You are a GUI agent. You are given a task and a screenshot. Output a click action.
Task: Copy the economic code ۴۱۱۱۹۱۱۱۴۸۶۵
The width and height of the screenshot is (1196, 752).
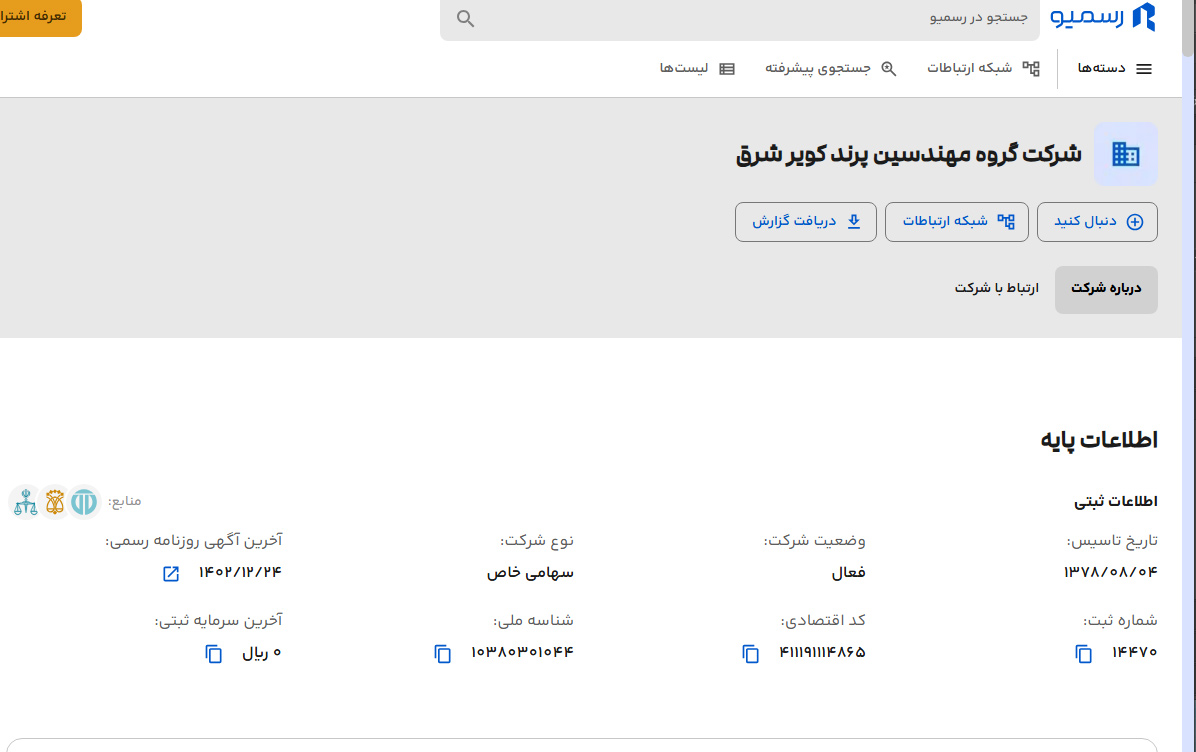point(751,653)
